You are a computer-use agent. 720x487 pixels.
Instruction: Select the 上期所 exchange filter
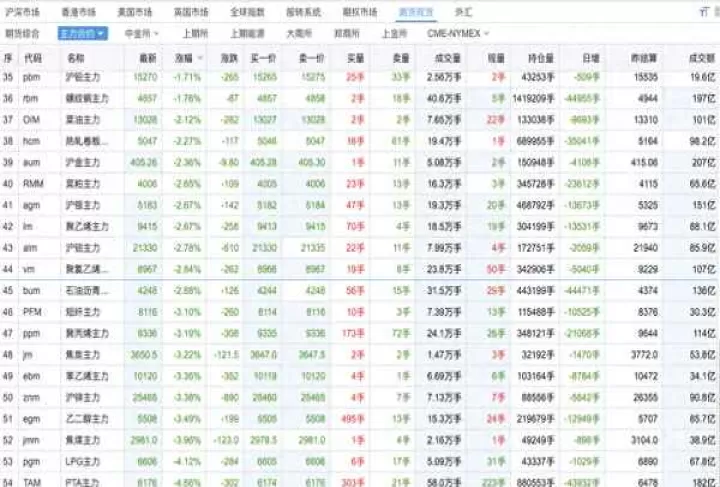[195, 34]
